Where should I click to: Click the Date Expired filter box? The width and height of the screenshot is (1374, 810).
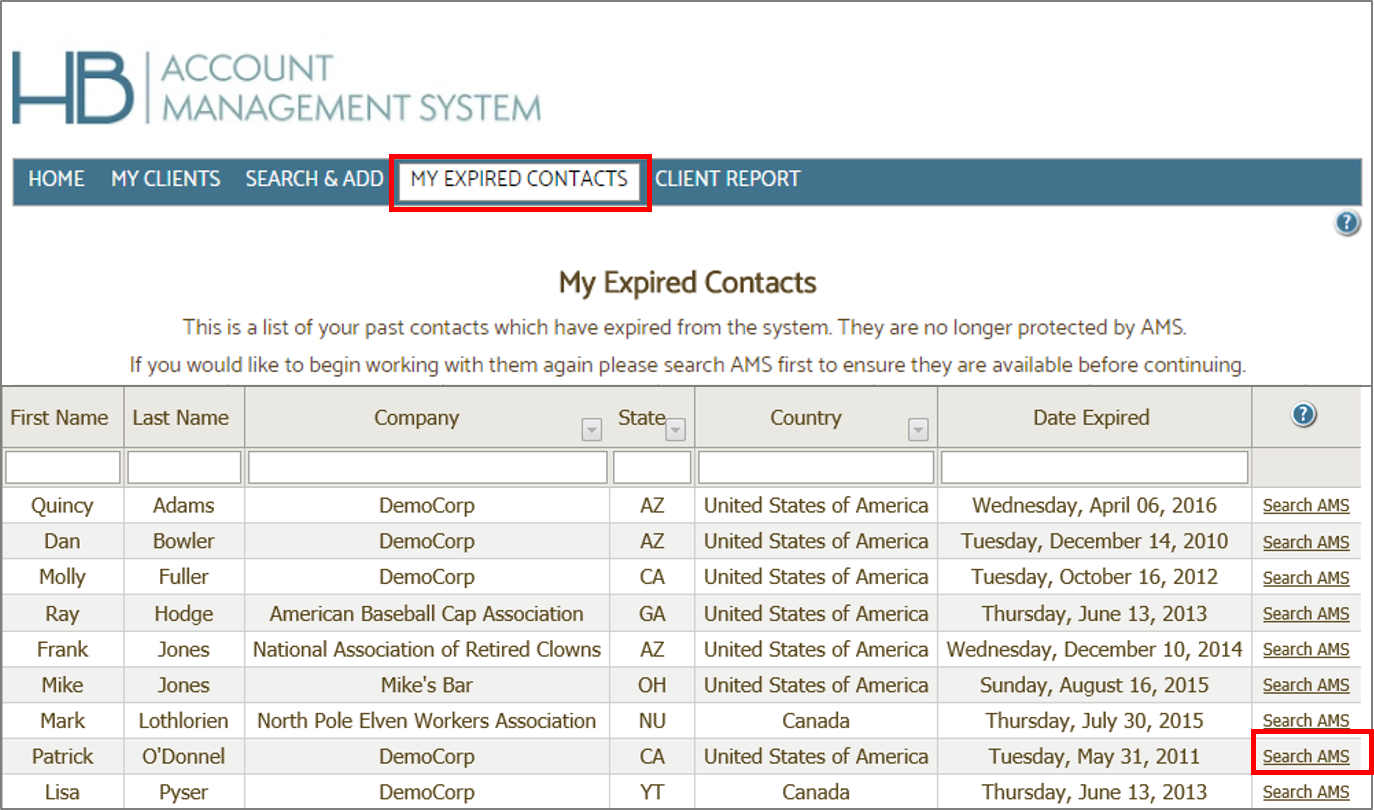click(x=1093, y=466)
